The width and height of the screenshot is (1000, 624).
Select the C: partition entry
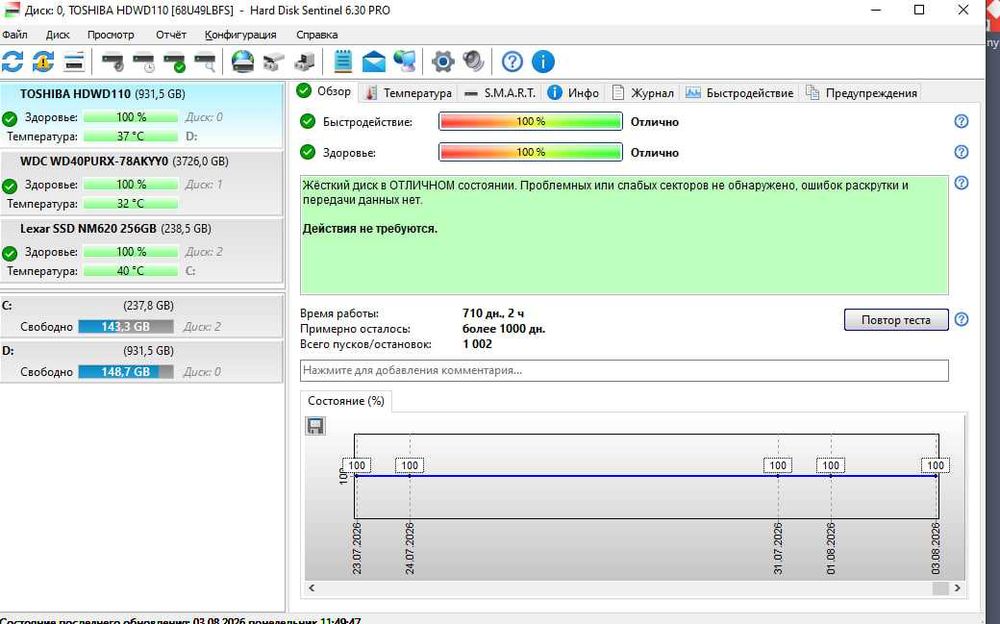point(141,316)
